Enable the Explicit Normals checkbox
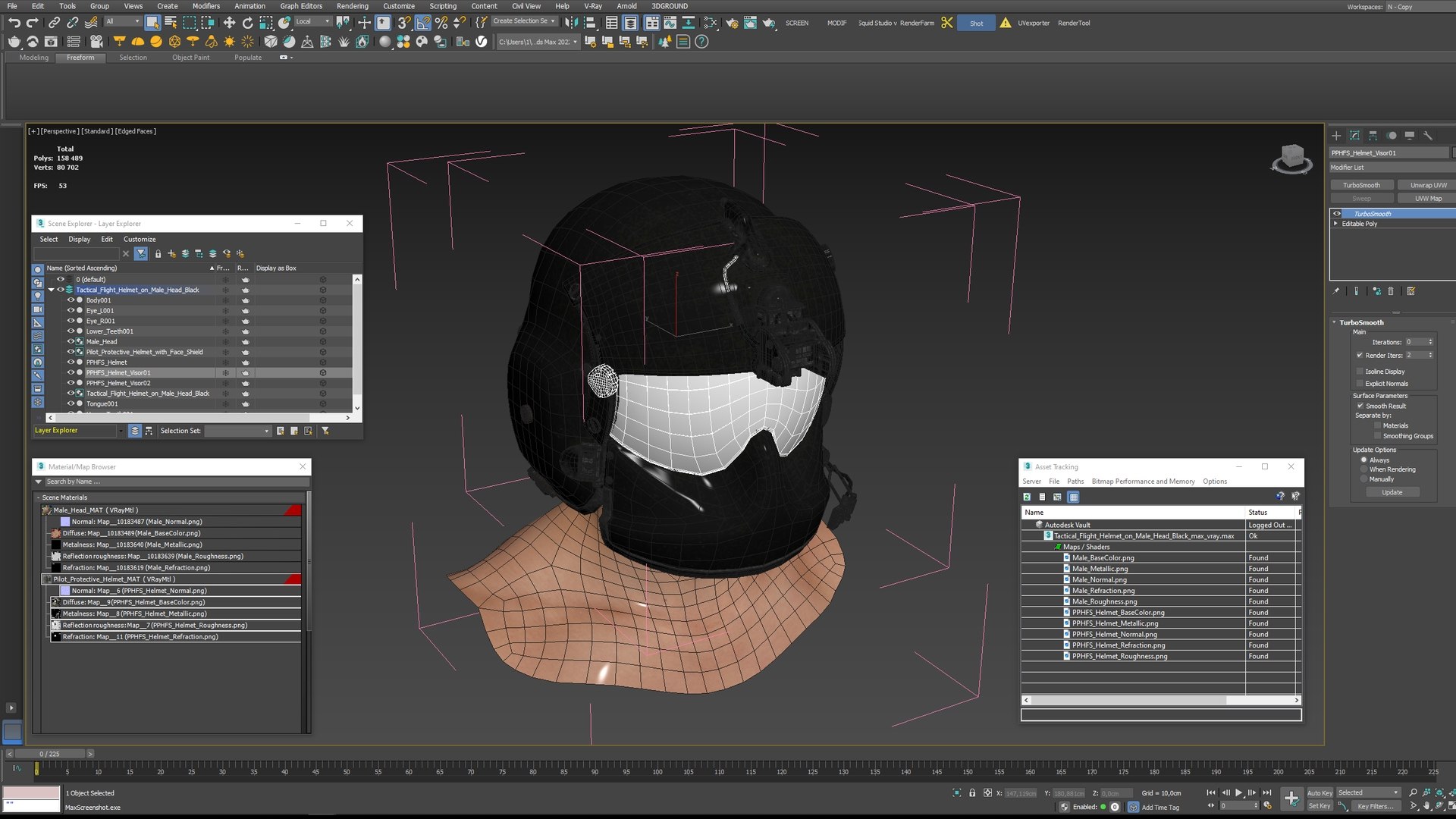The width and height of the screenshot is (1456, 819). pyautogui.click(x=1360, y=384)
